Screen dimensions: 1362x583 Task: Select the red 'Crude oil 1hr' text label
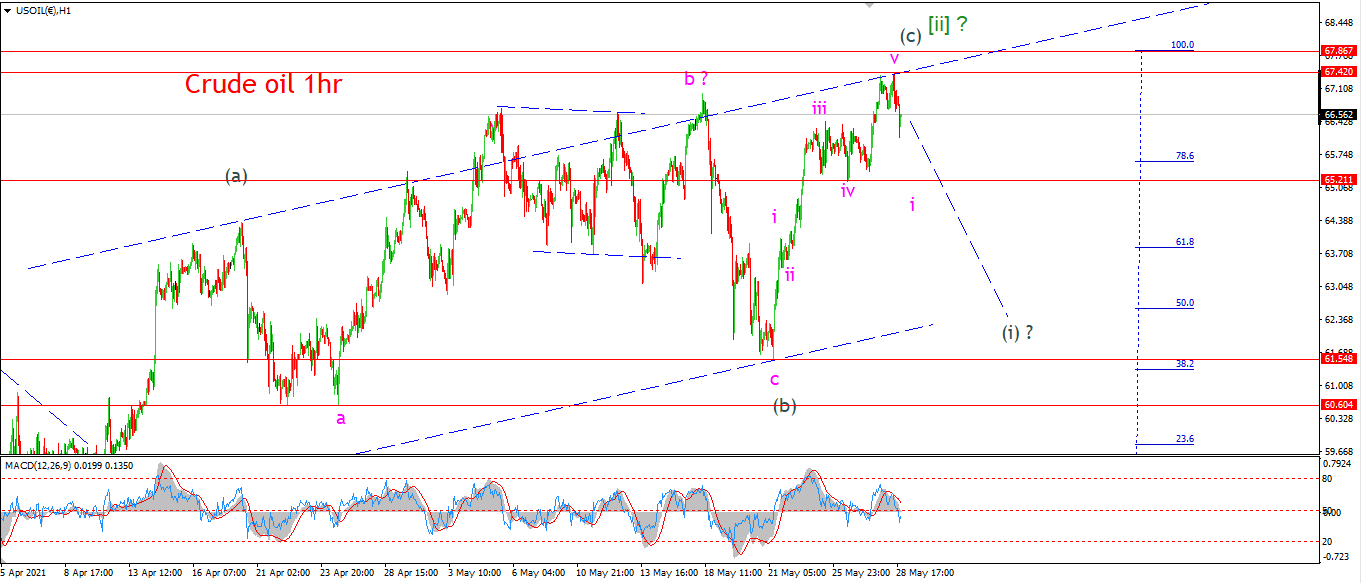[263, 85]
